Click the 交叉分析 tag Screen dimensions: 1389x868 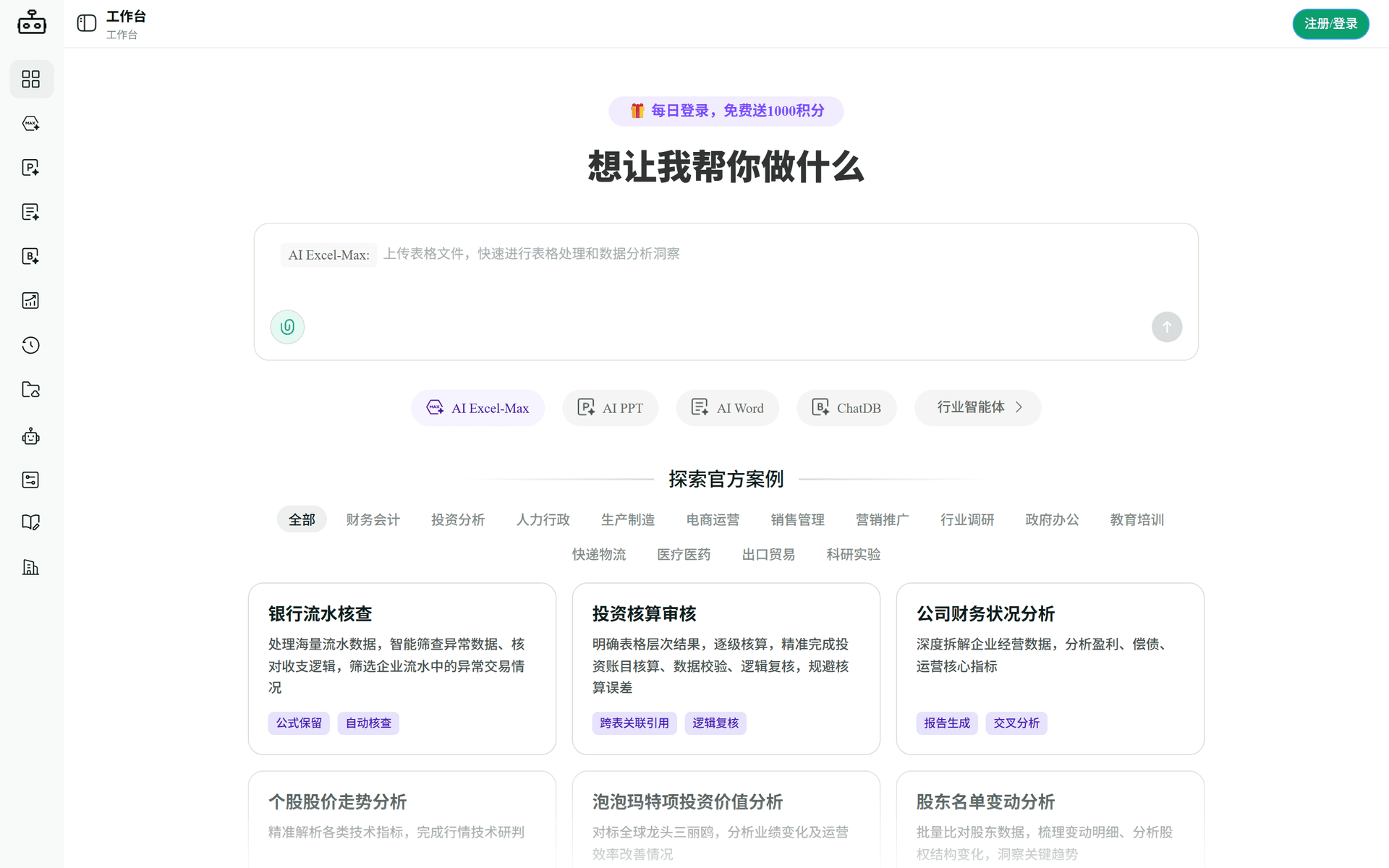[x=1016, y=723]
